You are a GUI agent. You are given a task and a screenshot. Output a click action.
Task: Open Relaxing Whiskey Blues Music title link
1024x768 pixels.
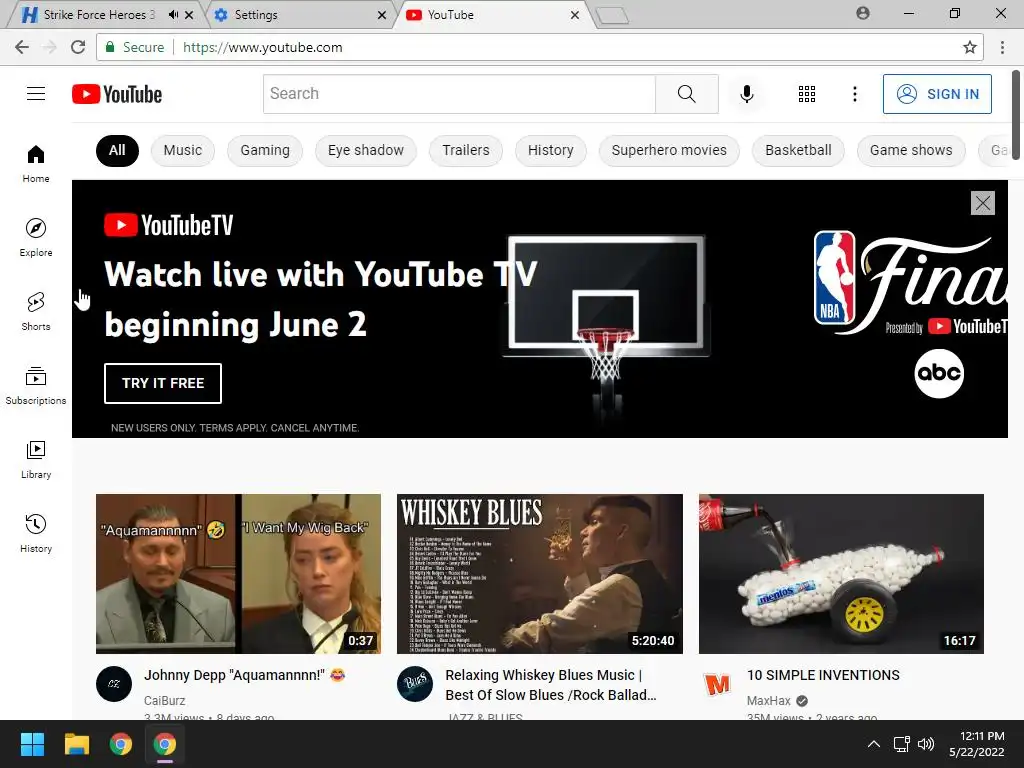[551, 685]
